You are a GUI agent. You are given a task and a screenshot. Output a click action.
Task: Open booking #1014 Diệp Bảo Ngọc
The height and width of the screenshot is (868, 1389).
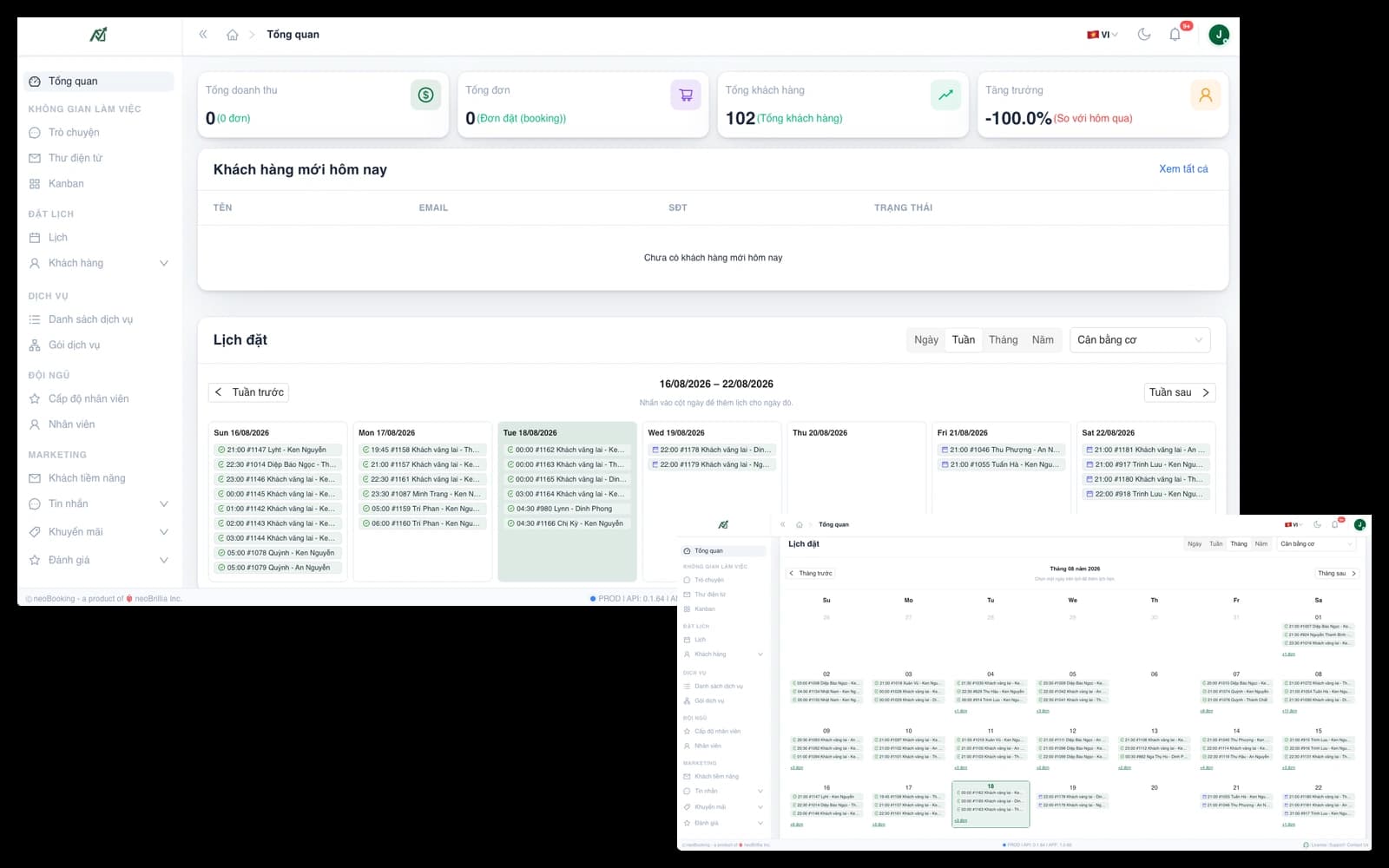(278, 464)
